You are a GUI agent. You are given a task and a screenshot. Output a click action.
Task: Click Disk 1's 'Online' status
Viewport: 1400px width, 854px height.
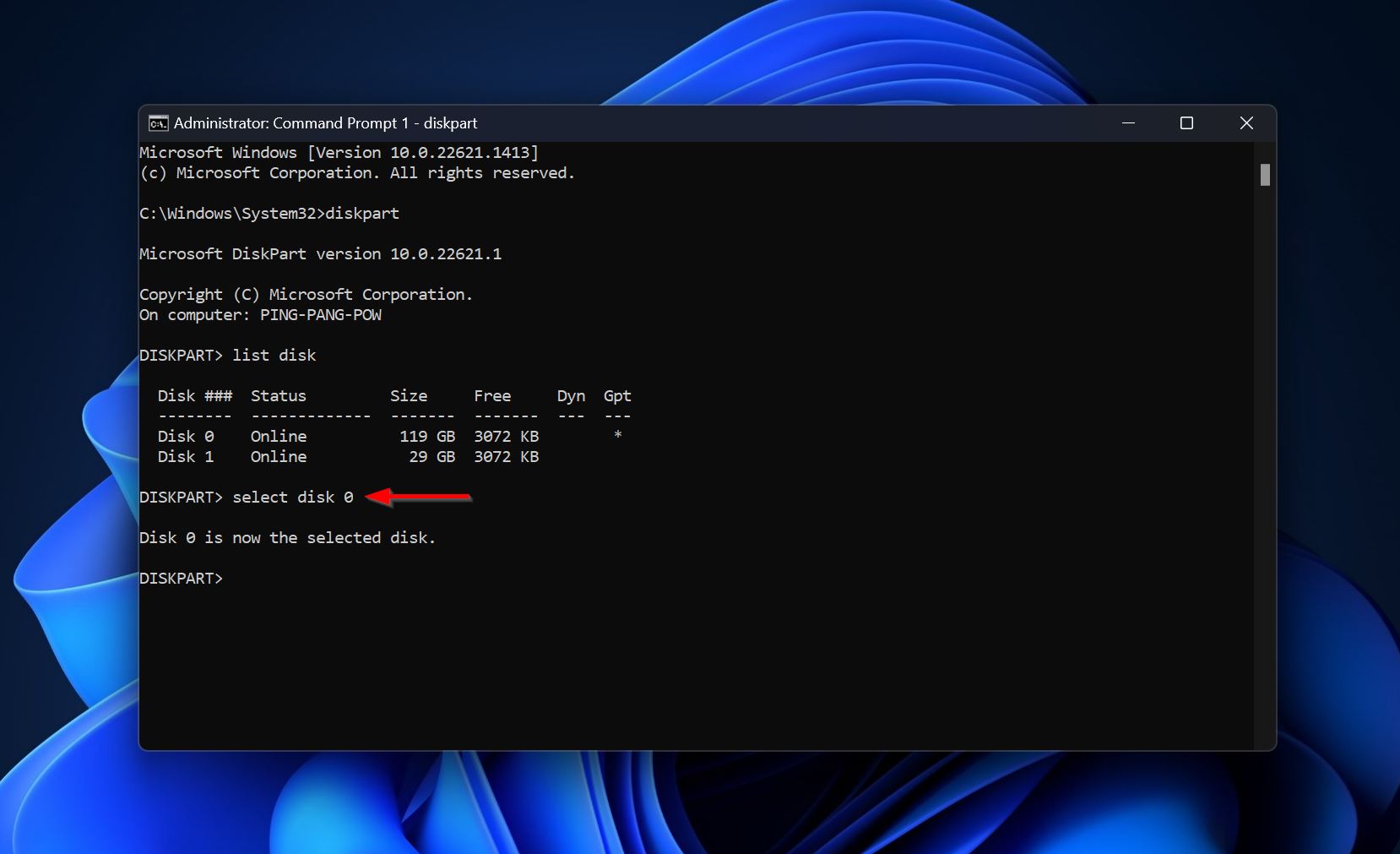pos(279,457)
